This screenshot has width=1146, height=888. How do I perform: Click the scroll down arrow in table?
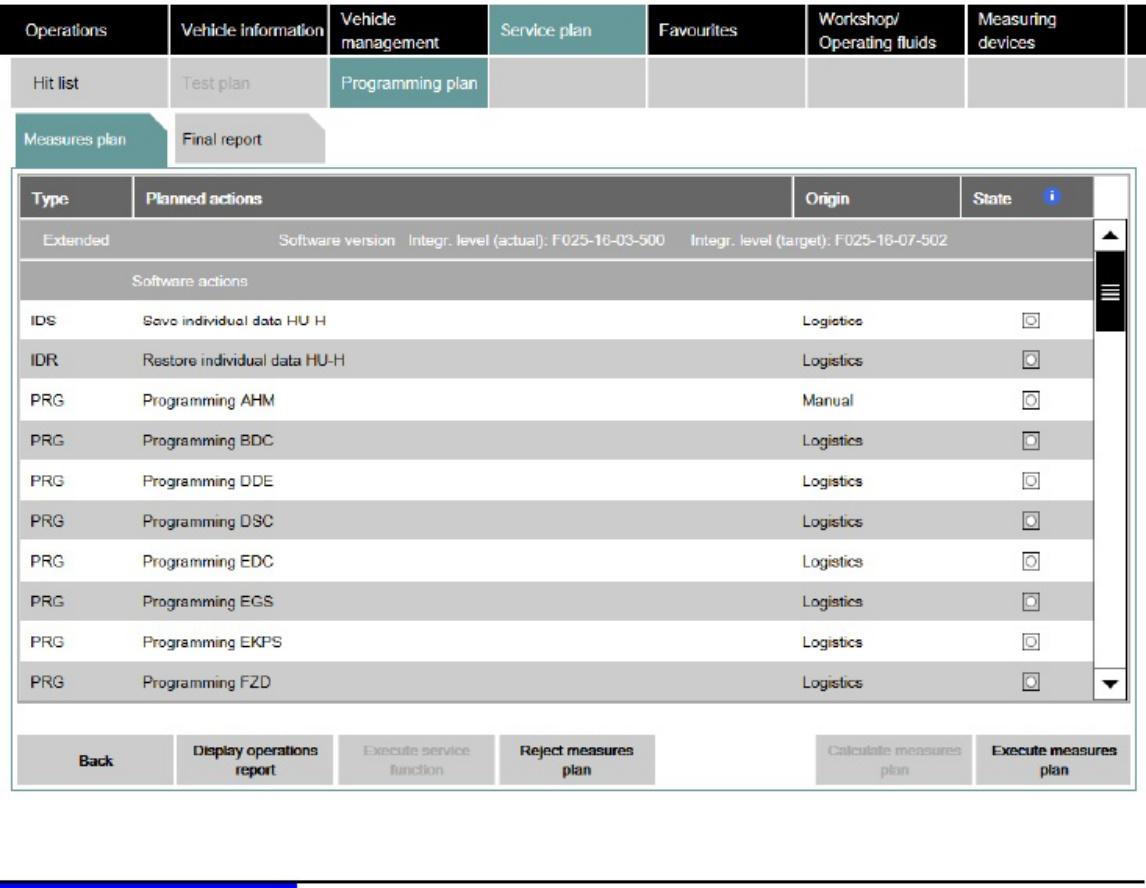coord(1109,684)
